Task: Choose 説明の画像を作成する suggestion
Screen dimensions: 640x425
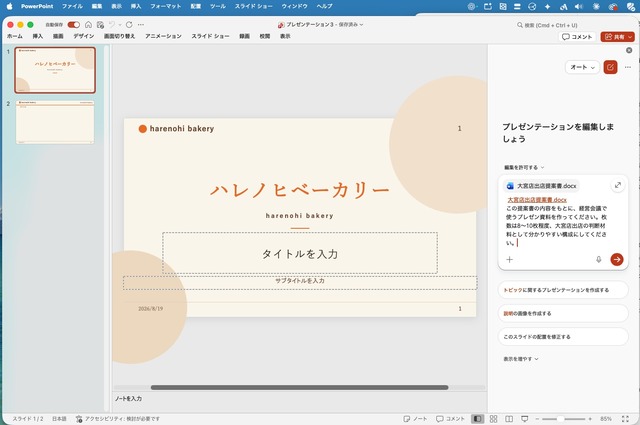Action: (x=563, y=313)
